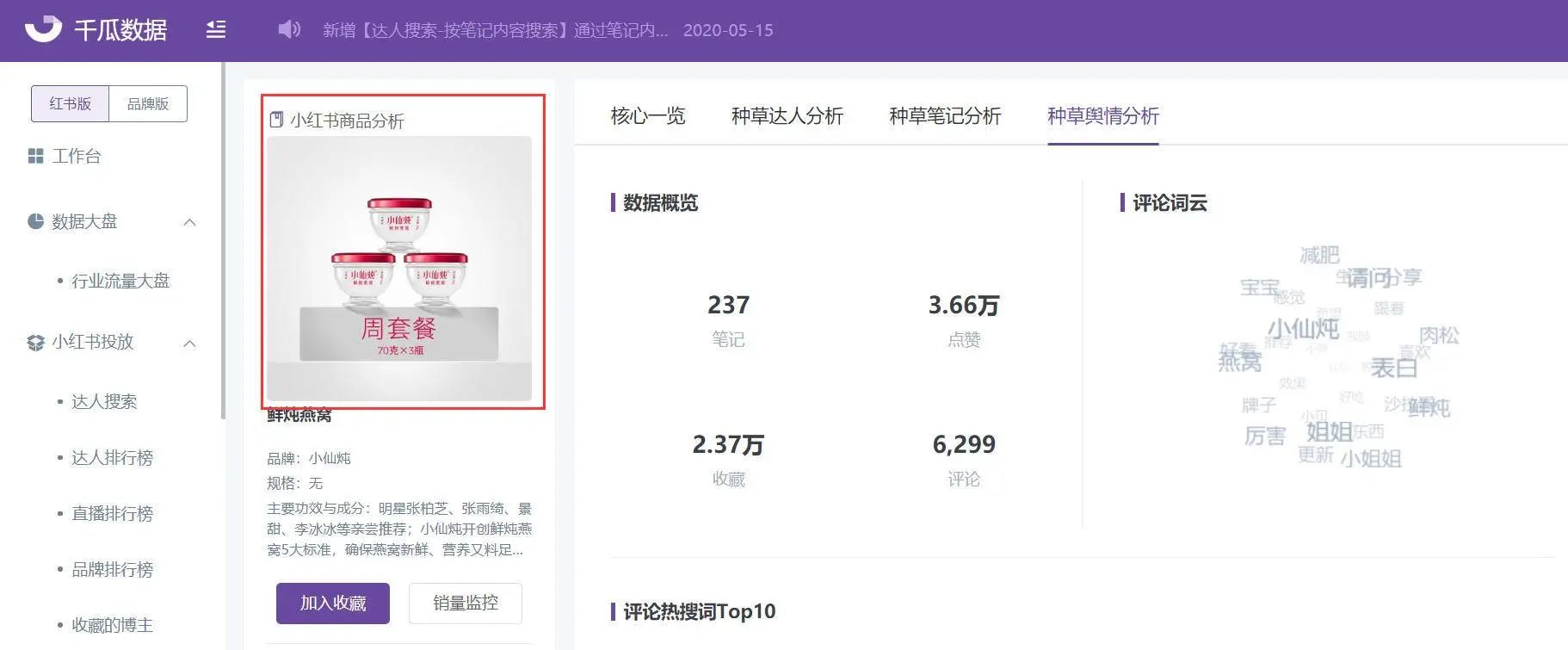Open the 种草笔记分析 tab

coord(945,115)
